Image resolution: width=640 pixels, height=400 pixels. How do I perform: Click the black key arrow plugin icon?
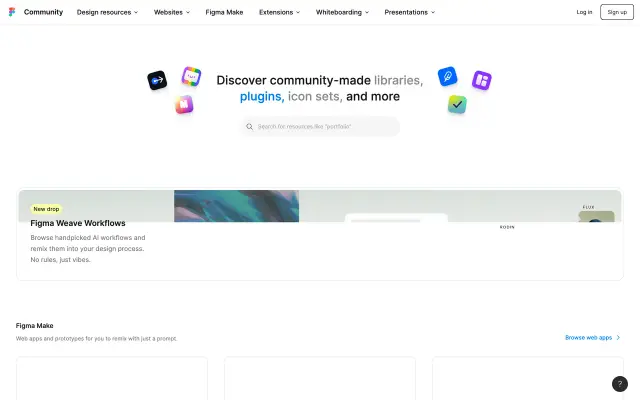tap(157, 80)
